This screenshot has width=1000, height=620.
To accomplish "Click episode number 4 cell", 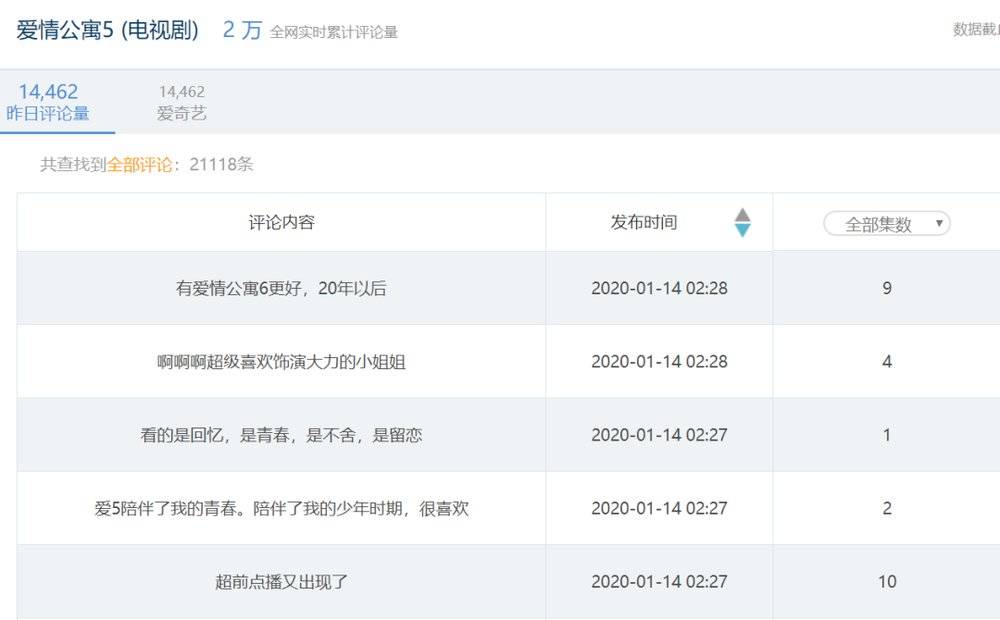I will coord(886,362).
